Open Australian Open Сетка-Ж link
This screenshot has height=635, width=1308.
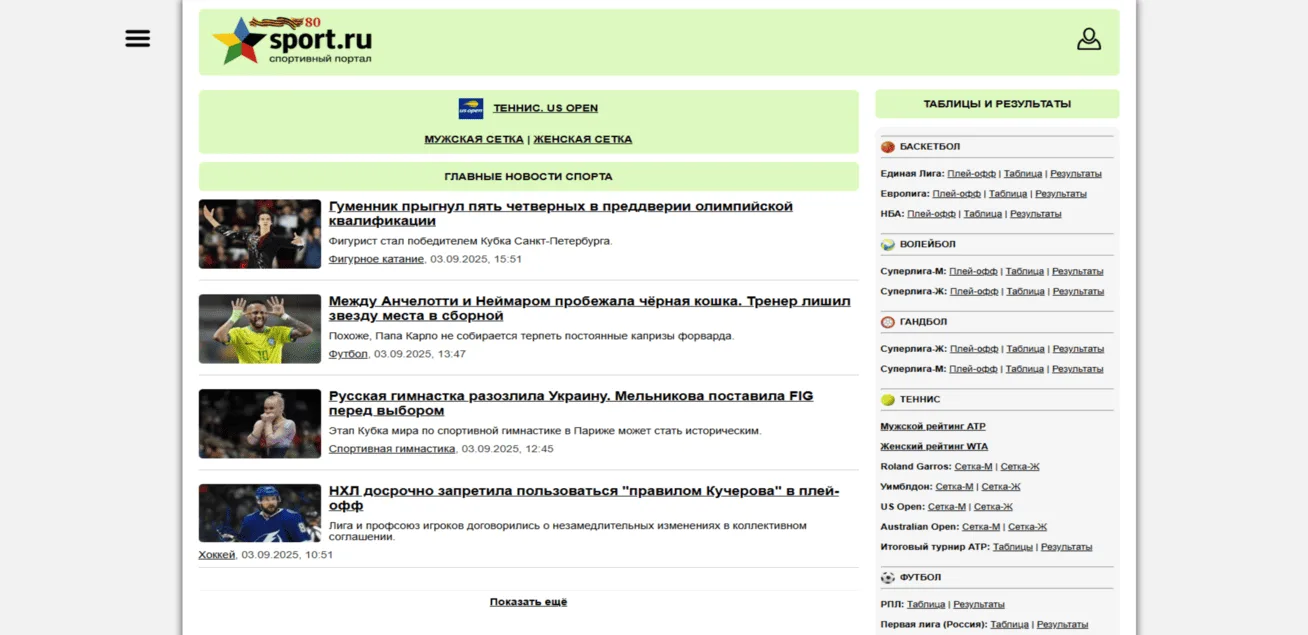click(x=1027, y=527)
